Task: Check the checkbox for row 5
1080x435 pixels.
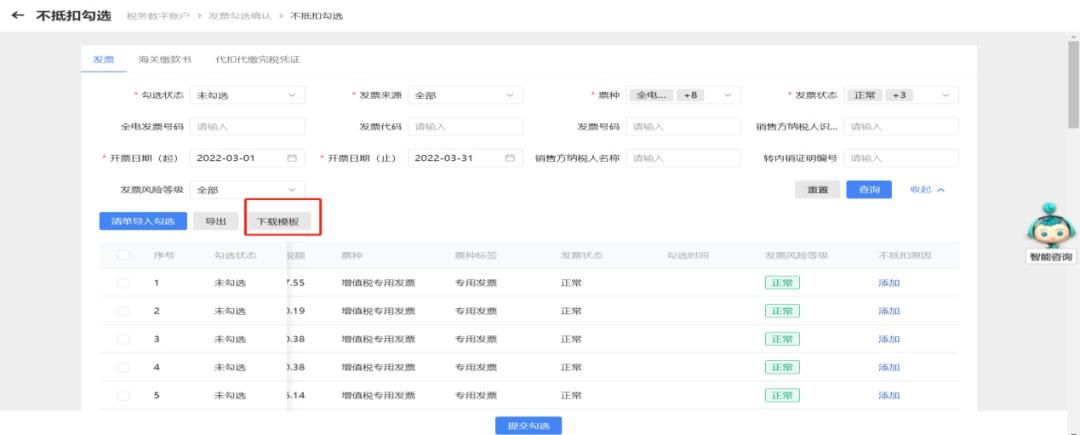Action: pos(123,396)
